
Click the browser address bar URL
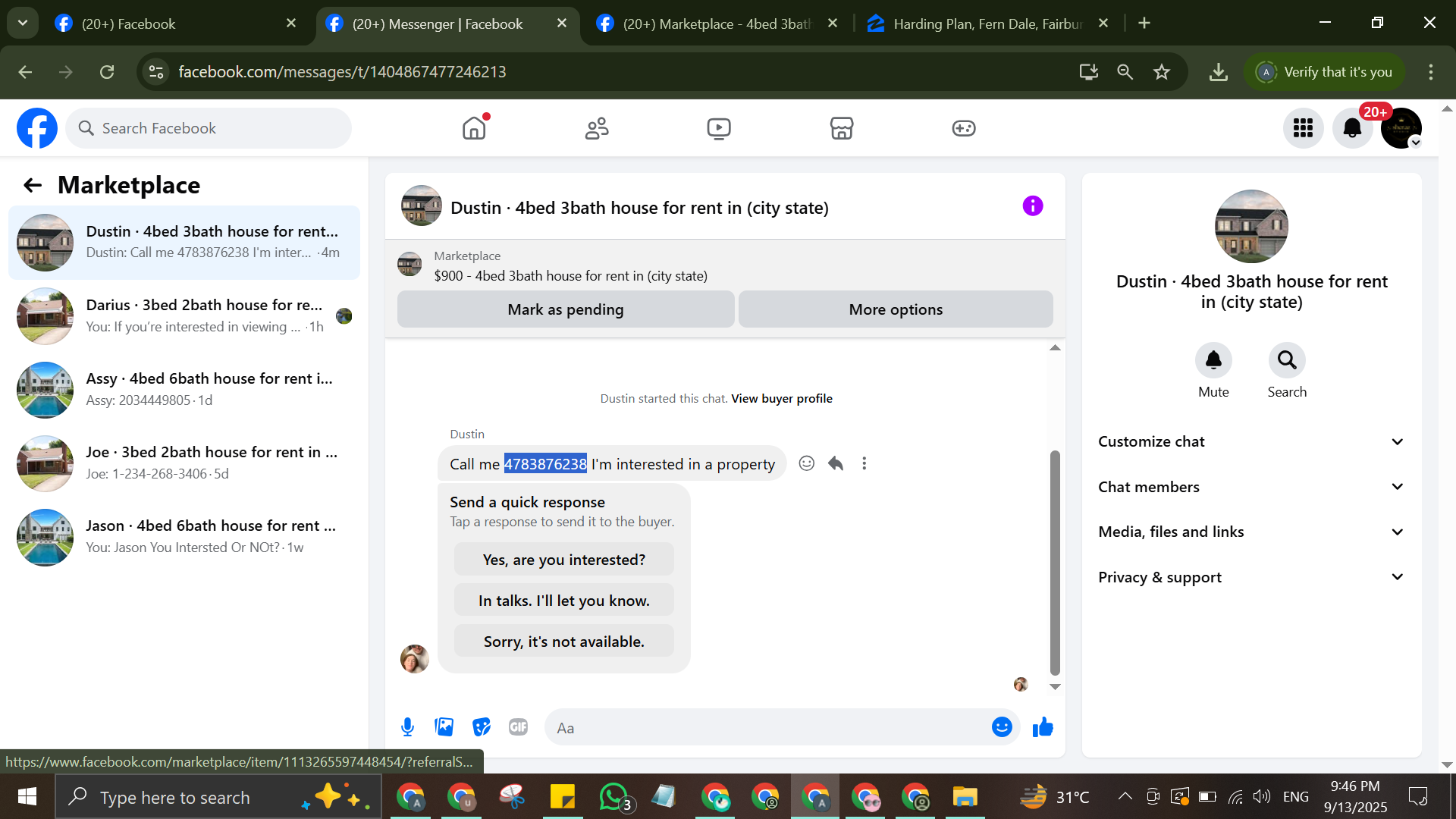coord(342,72)
